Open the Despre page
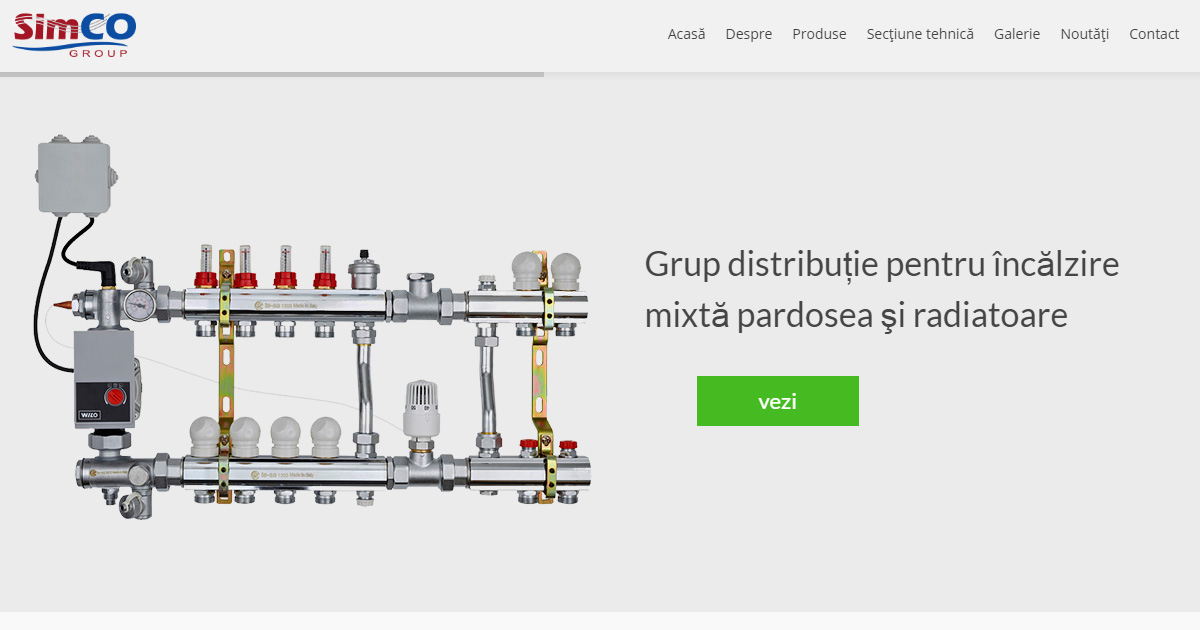The width and height of the screenshot is (1200, 630). pyautogui.click(x=748, y=33)
